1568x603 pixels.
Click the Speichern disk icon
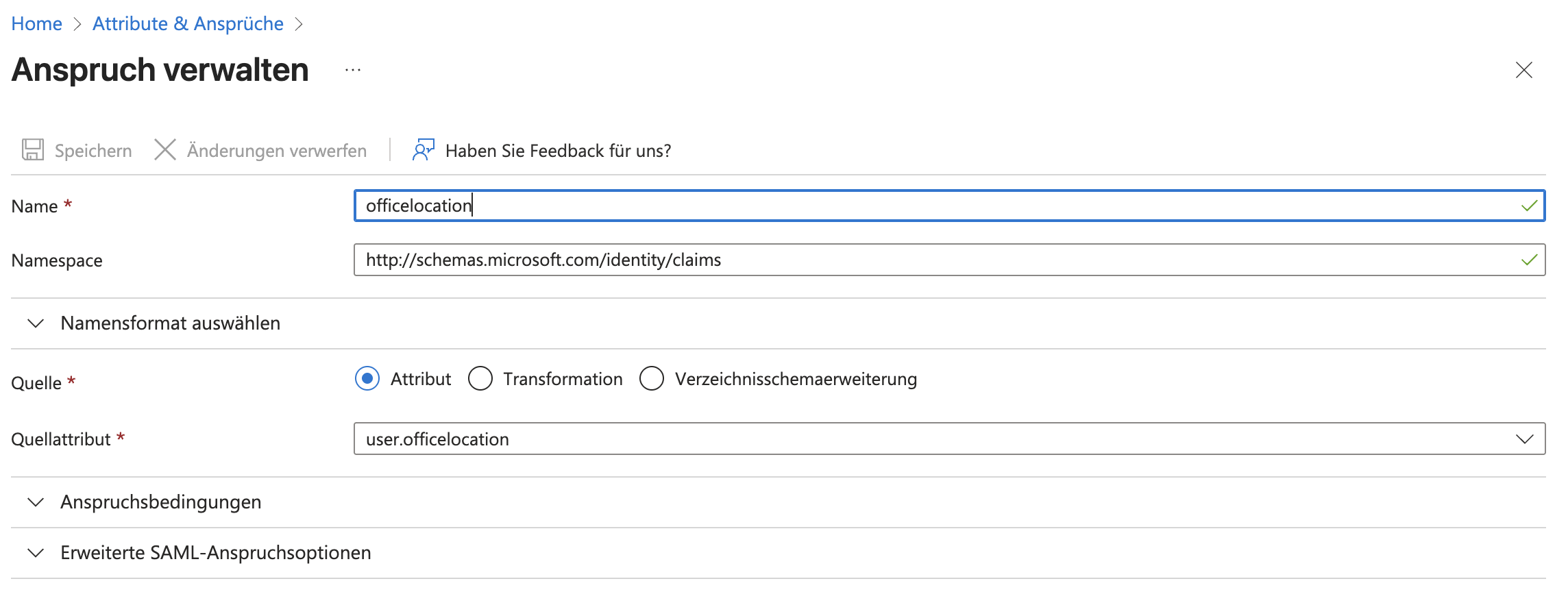(x=32, y=150)
